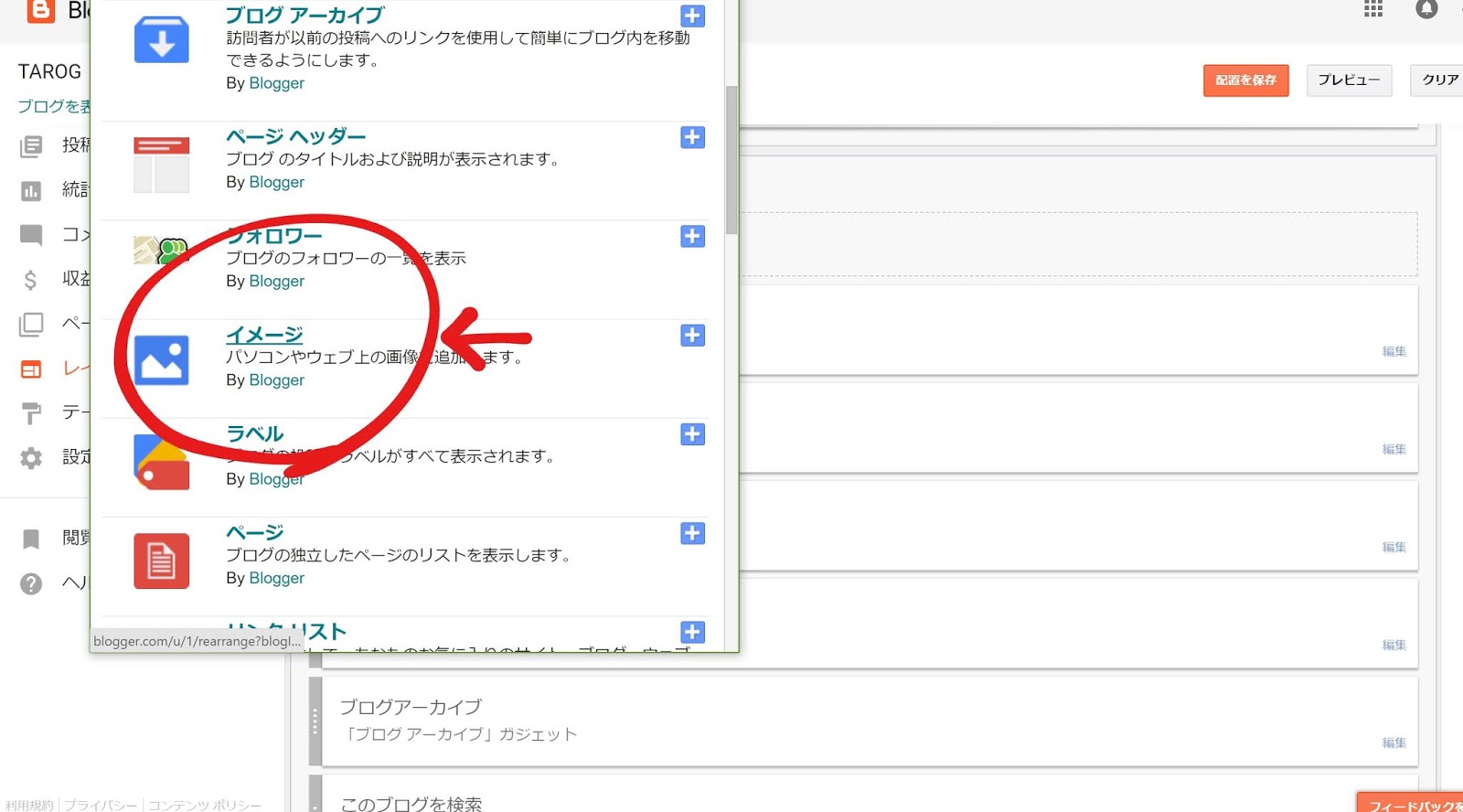Add the ブログ アーカイブ gadget with plus icon
The height and width of the screenshot is (812, 1463).
[692, 16]
